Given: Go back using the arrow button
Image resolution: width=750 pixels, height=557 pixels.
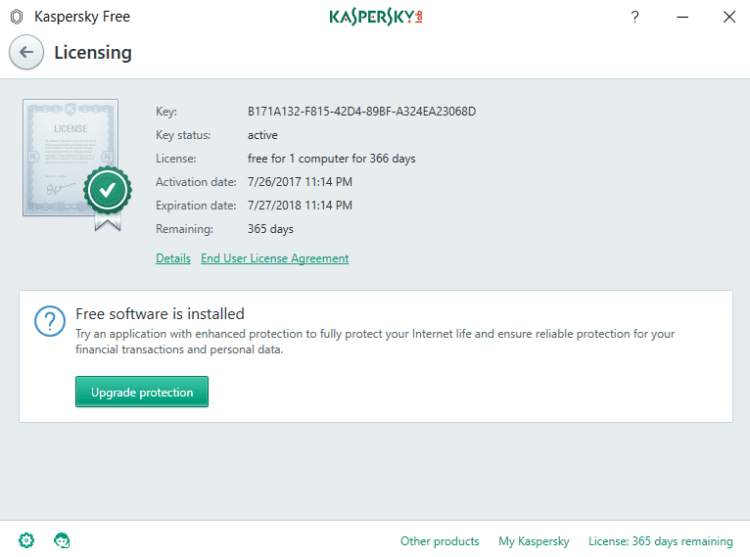Looking at the screenshot, I should (26, 53).
